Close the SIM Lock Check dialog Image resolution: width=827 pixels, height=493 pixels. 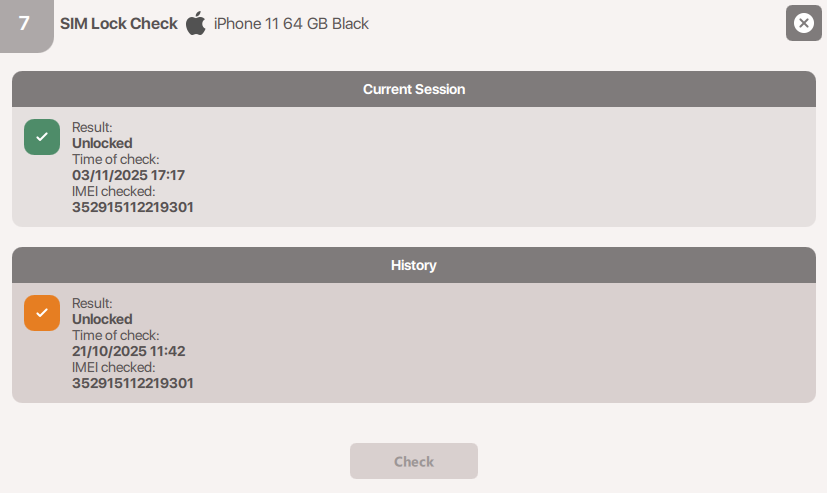click(803, 23)
